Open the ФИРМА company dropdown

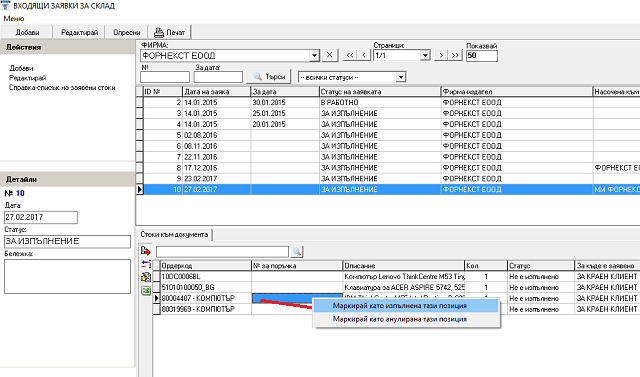click(314, 55)
